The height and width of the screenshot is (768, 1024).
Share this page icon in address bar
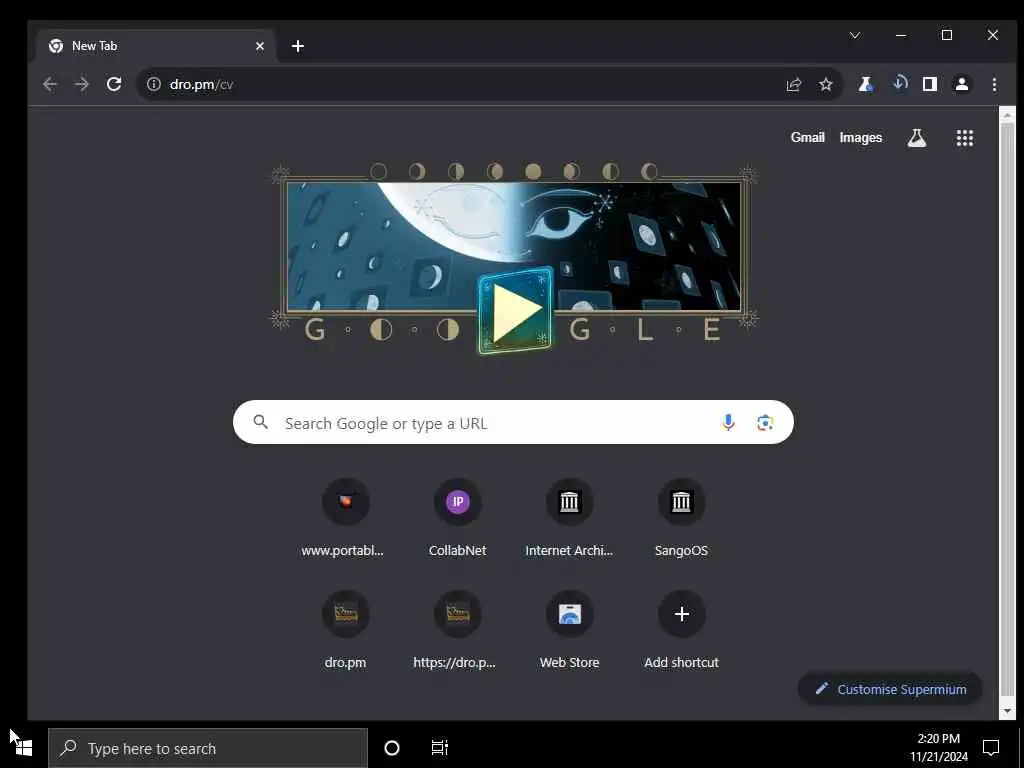[x=793, y=84]
